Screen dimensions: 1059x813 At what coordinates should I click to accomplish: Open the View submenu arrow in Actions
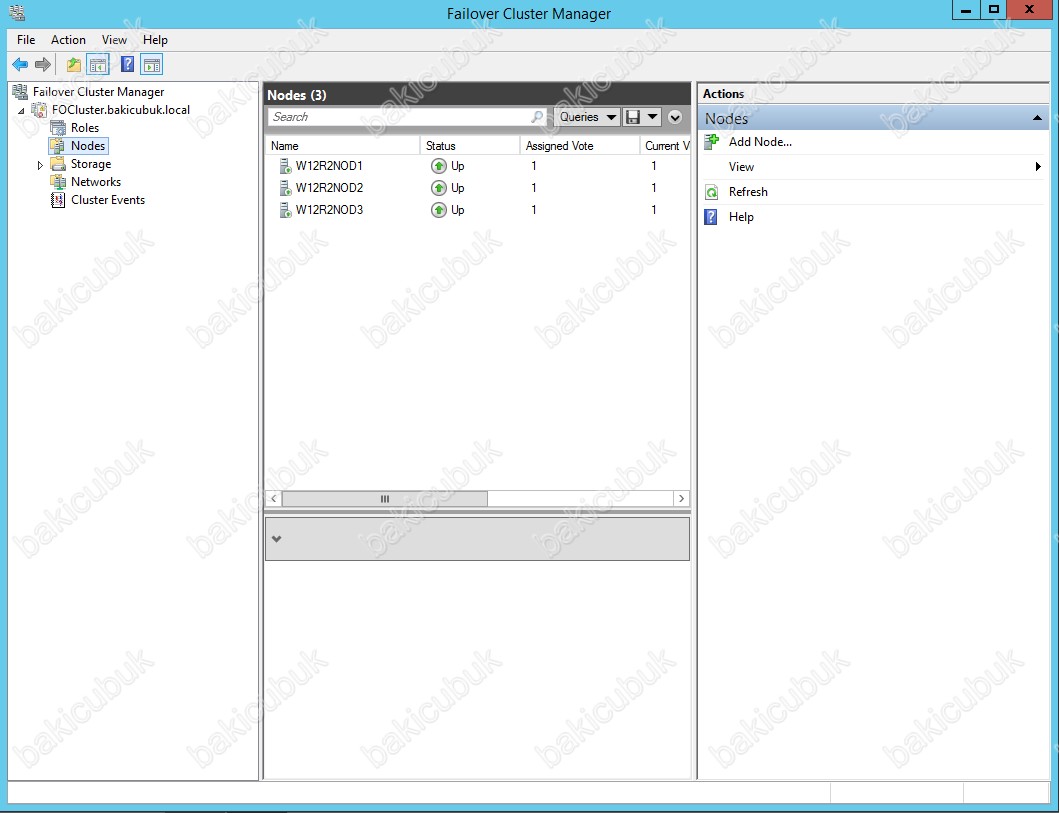pyautogui.click(x=1038, y=167)
